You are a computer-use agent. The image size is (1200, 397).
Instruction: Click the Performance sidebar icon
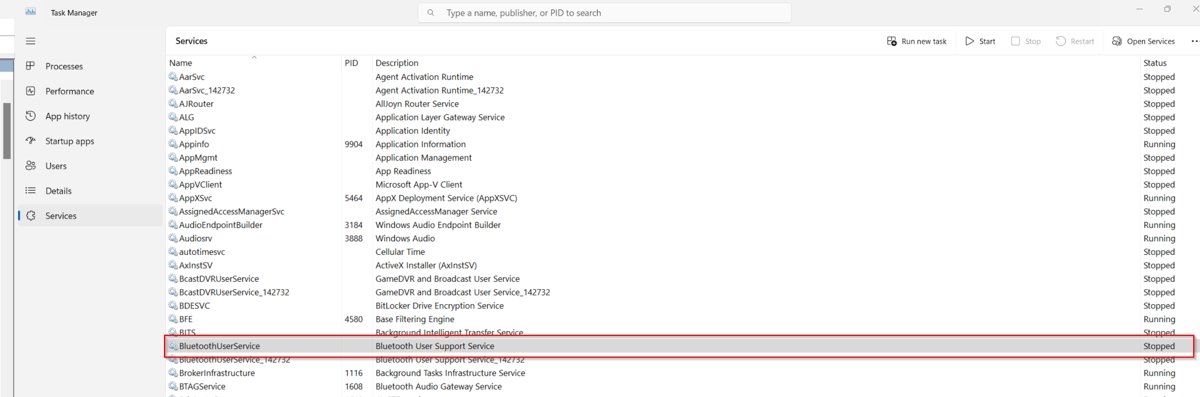(x=30, y=91)
